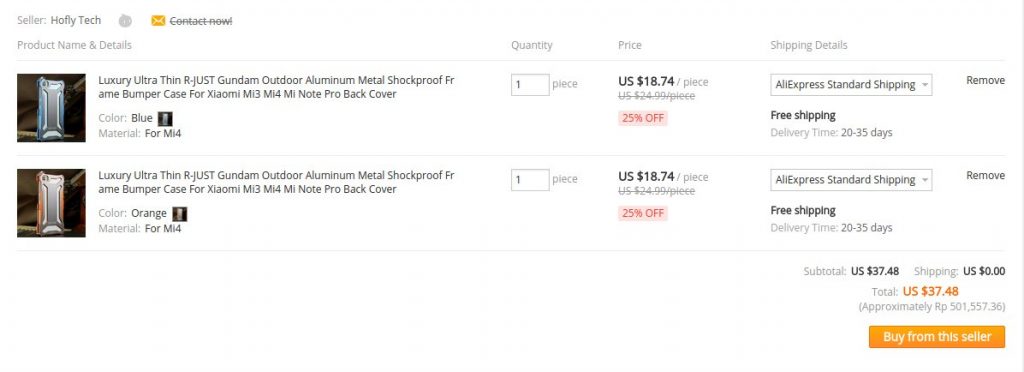Select the Orange color swatch thumbnail

pos(180,214)
